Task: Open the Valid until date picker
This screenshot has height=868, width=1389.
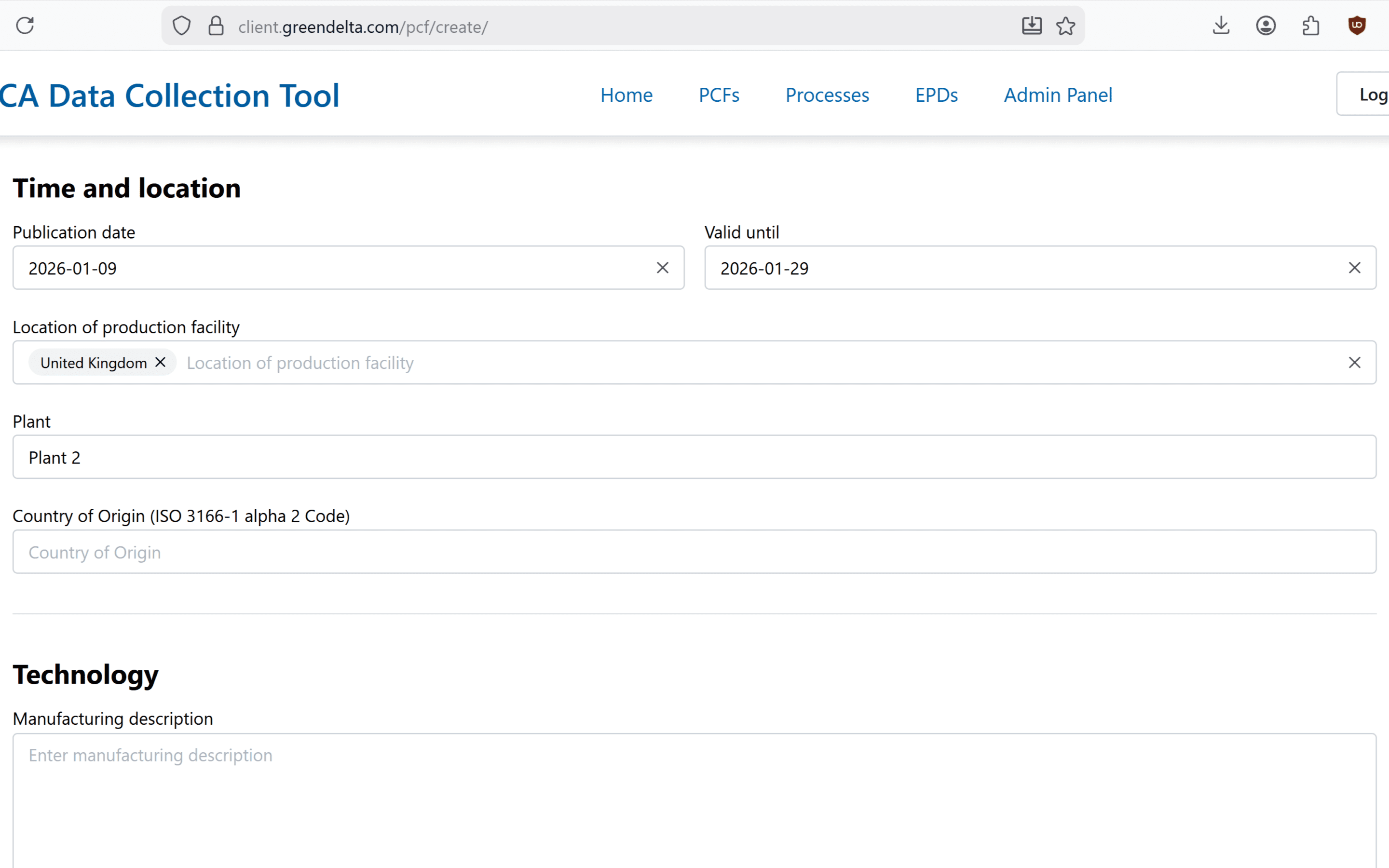Action: click(1021, 268)
